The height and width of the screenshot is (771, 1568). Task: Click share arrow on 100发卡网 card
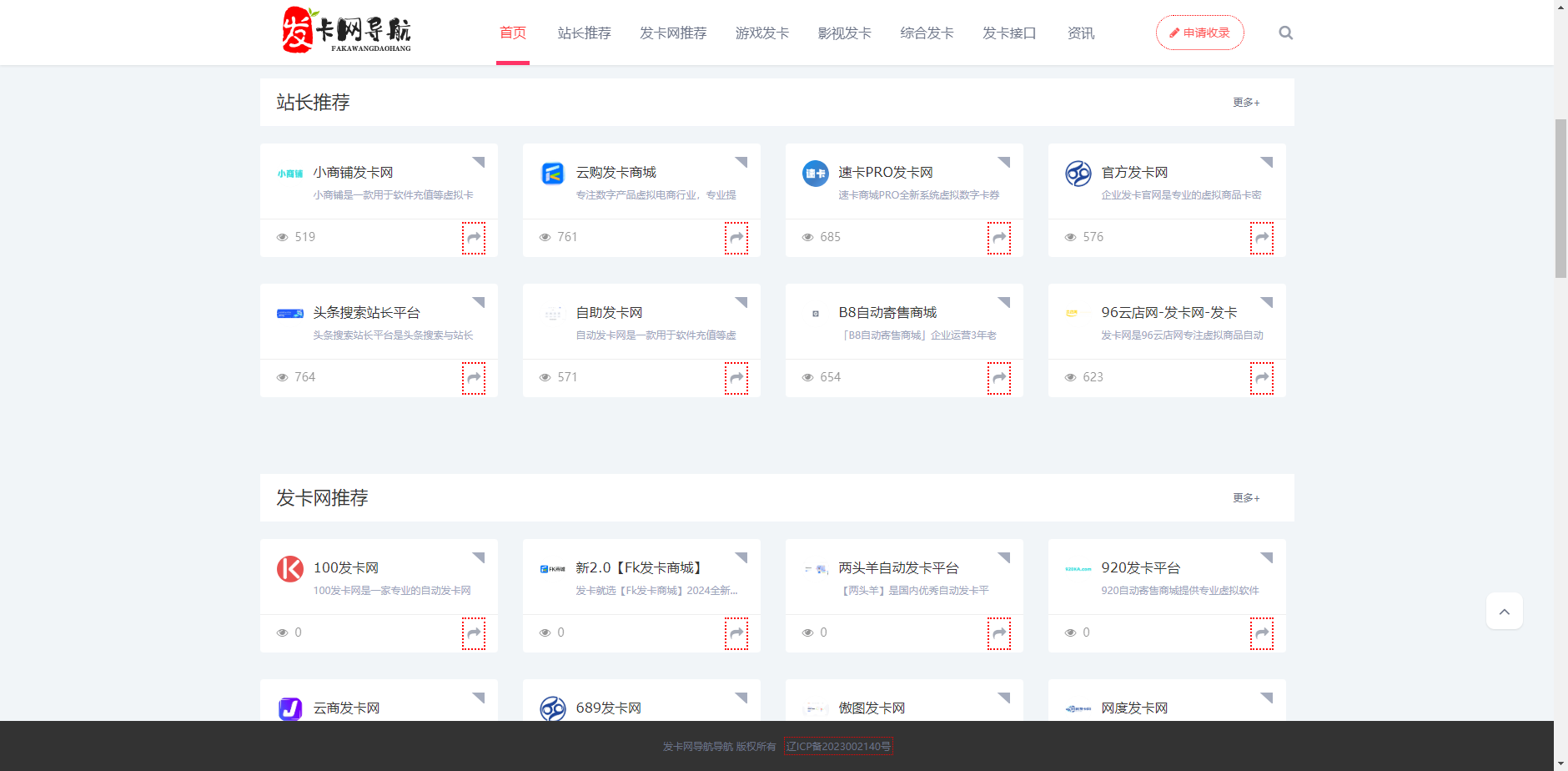coord(474,633)
